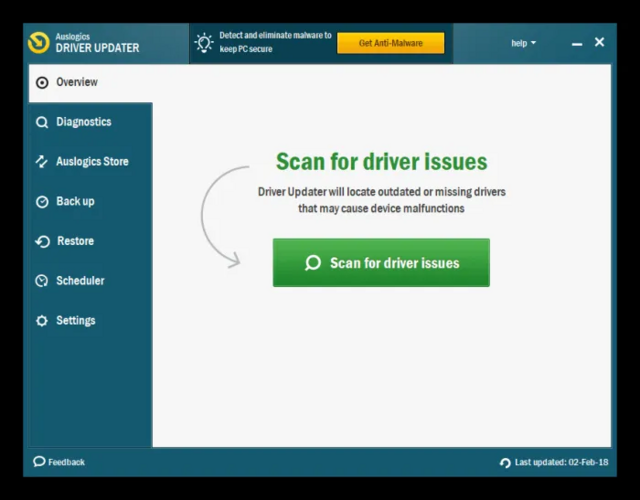Open the Settings section label

click(x=76, y=321)
